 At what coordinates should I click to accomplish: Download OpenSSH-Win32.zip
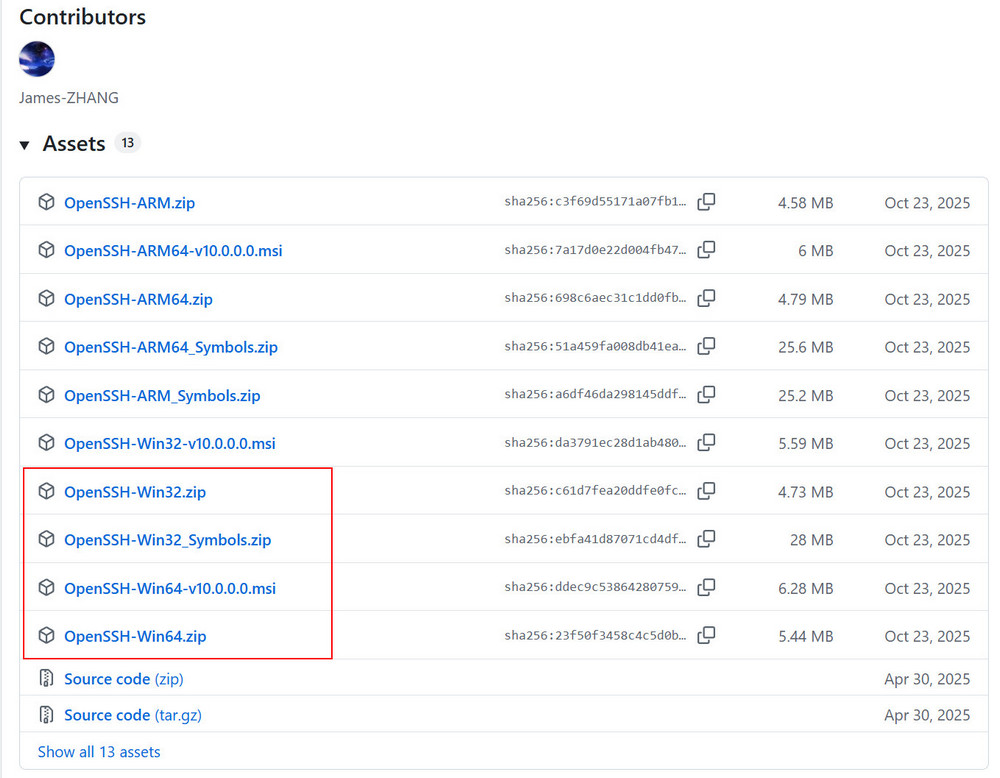(135, 492)
